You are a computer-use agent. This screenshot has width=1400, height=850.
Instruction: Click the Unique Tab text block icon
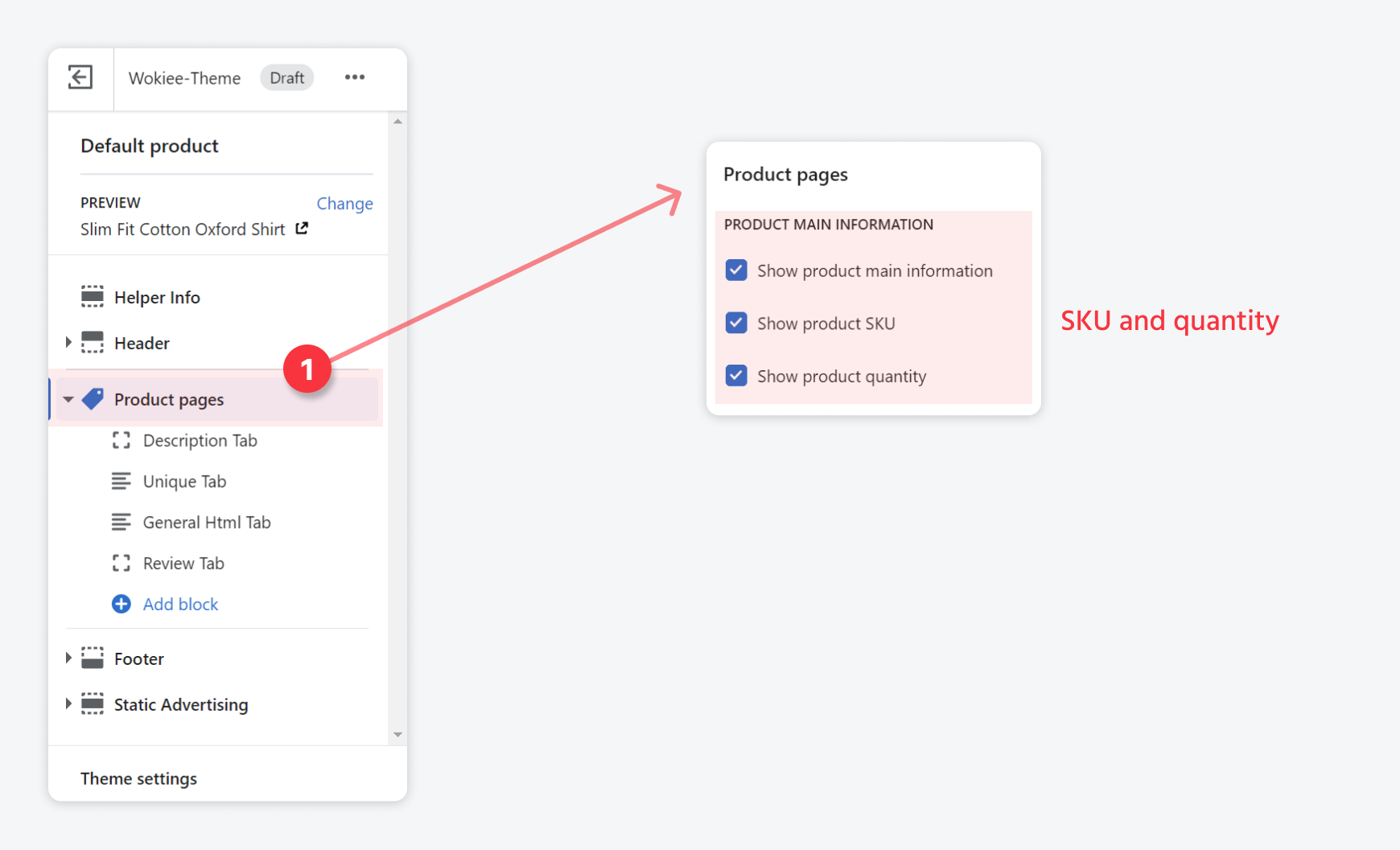[x=121, y=481]
